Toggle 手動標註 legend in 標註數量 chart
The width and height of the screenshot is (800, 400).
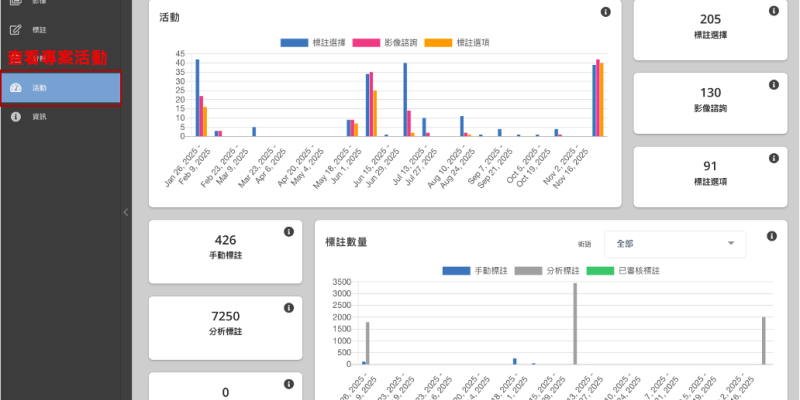pos(477,271)
